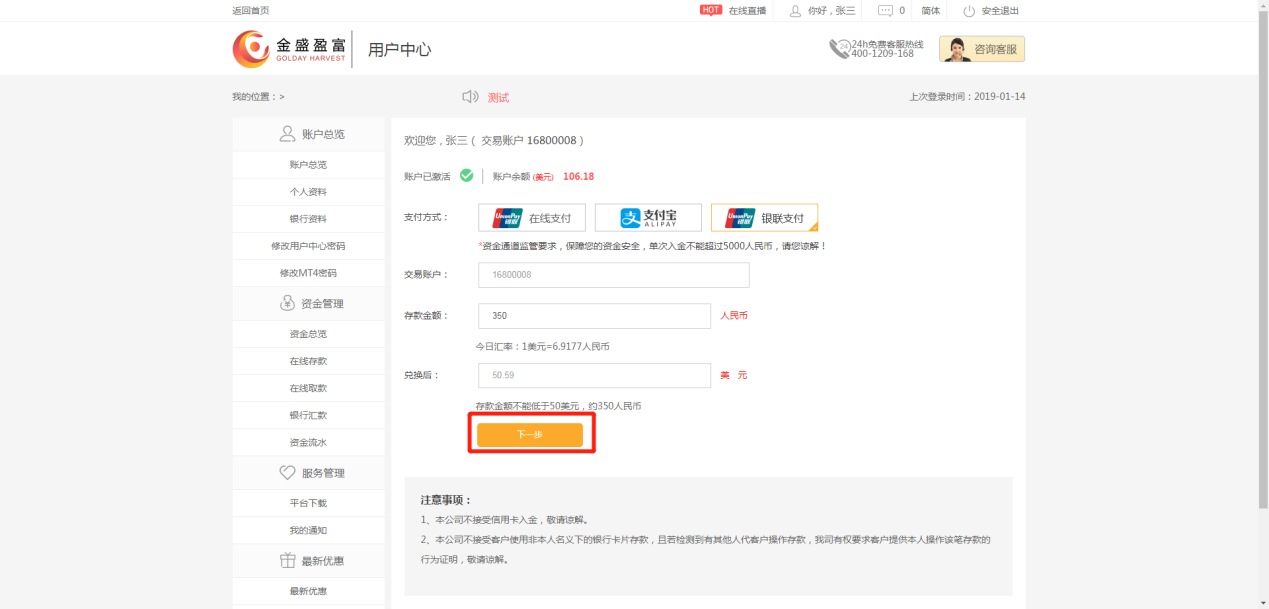Click the 账户总览 section person icon

pos(287,134)
